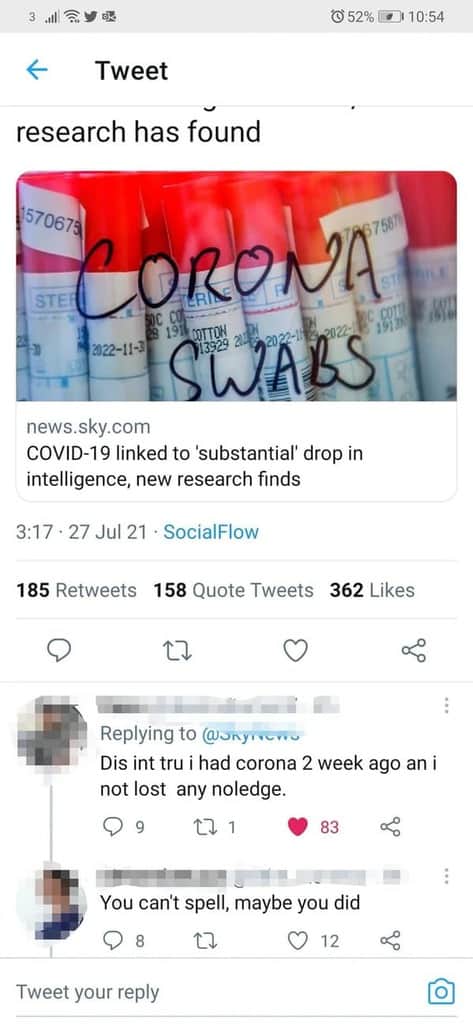Open the second reply's three-dot menu

click(446, 876)
